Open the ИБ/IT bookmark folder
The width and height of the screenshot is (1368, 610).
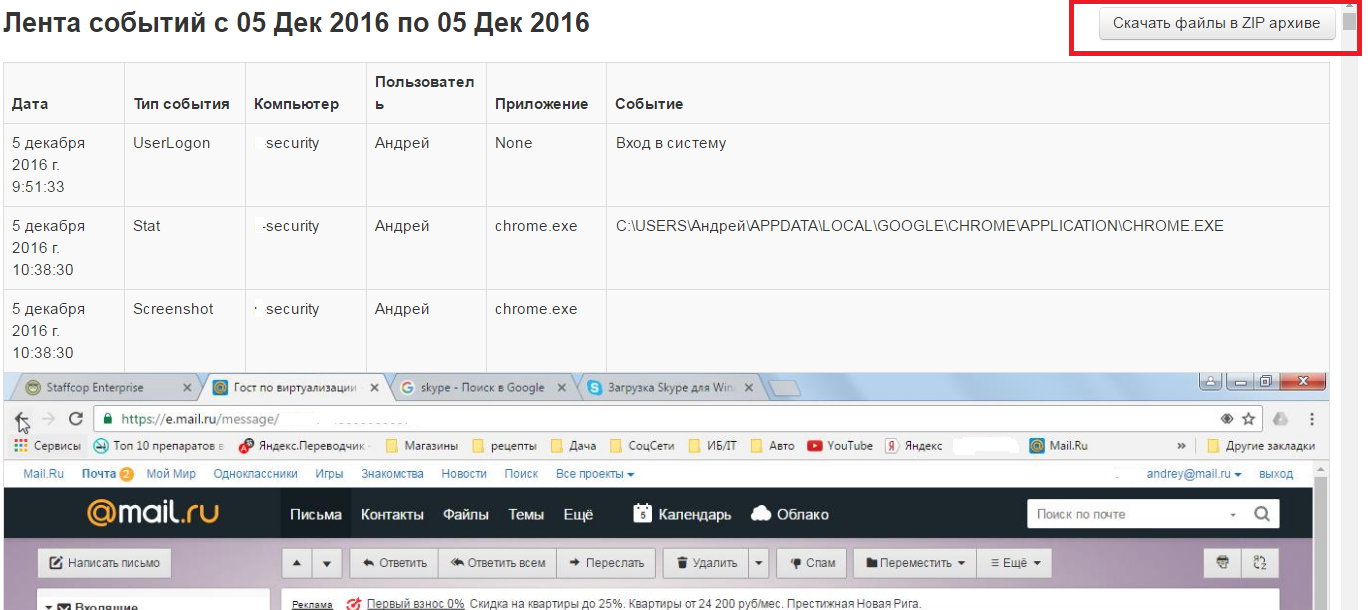(714, 446)
